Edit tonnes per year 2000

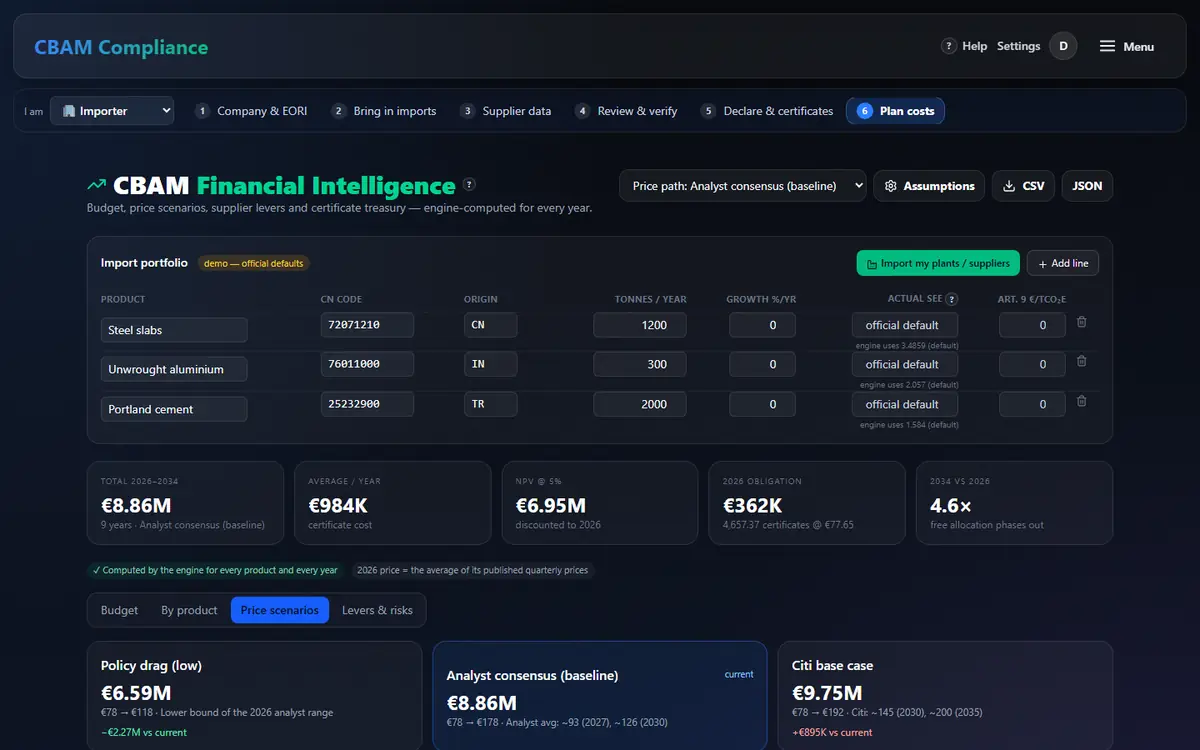640,404
